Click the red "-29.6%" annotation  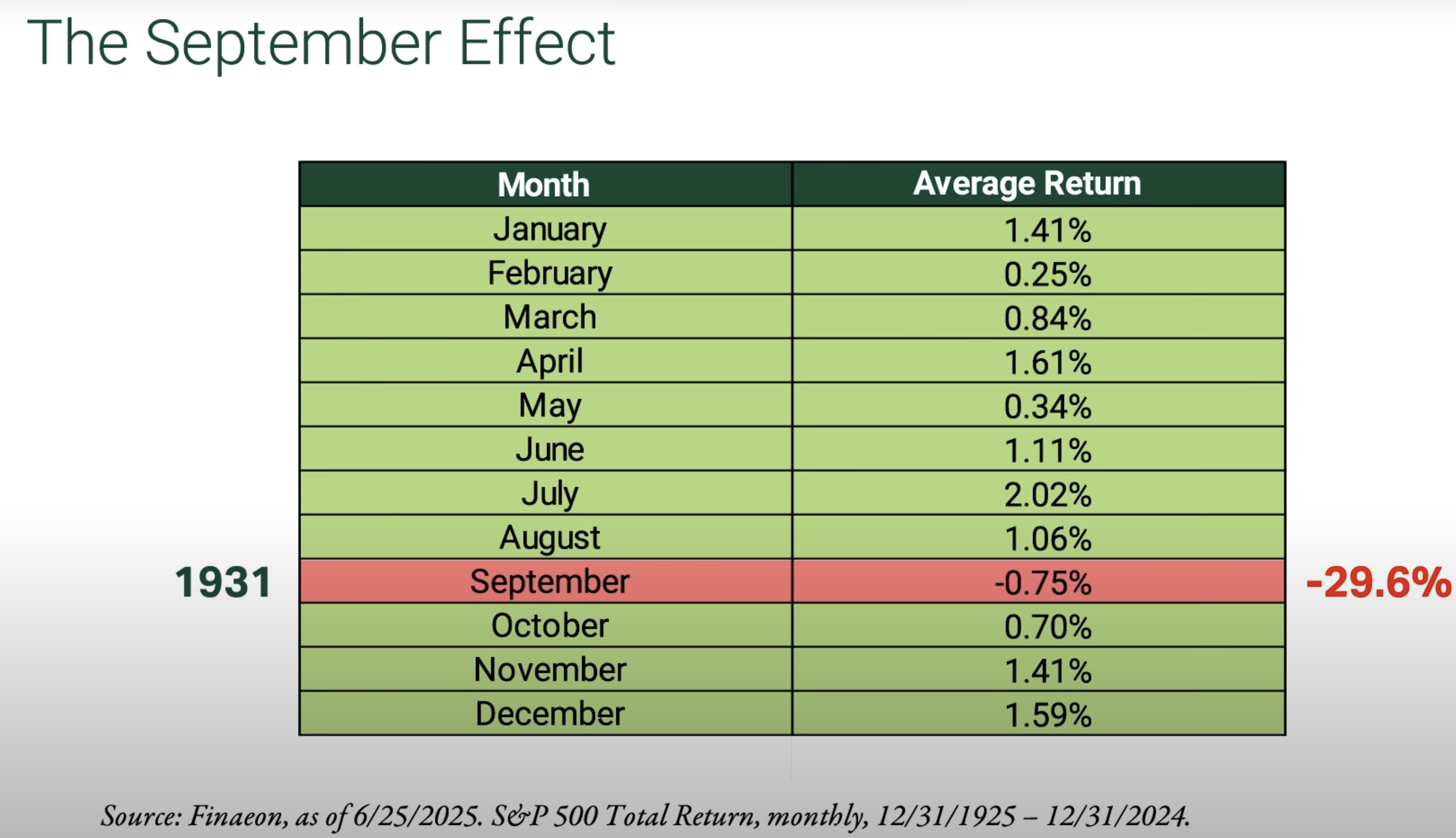coord(1378,583)
